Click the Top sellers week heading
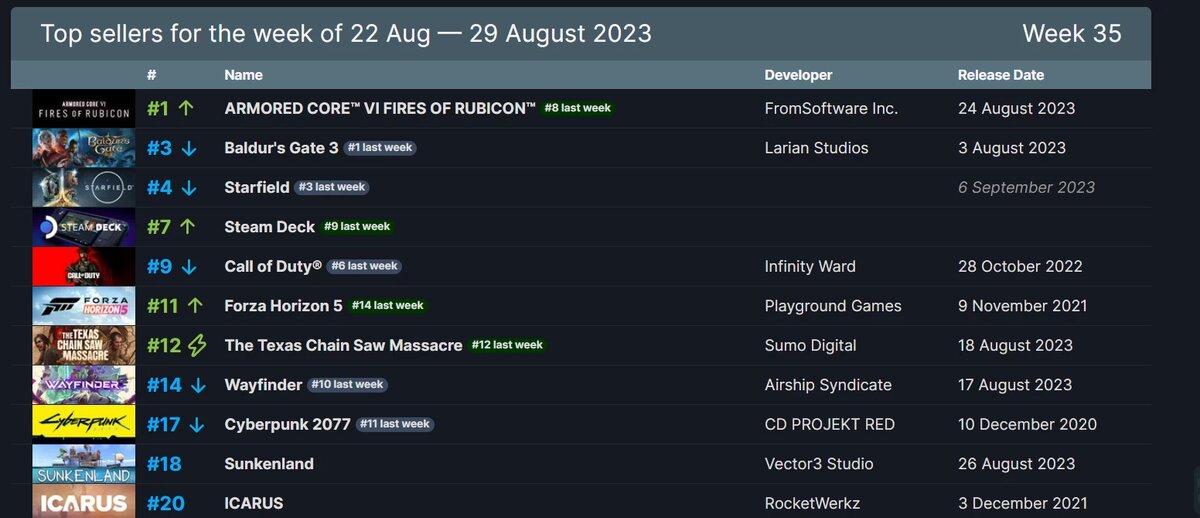 [346, 33]
